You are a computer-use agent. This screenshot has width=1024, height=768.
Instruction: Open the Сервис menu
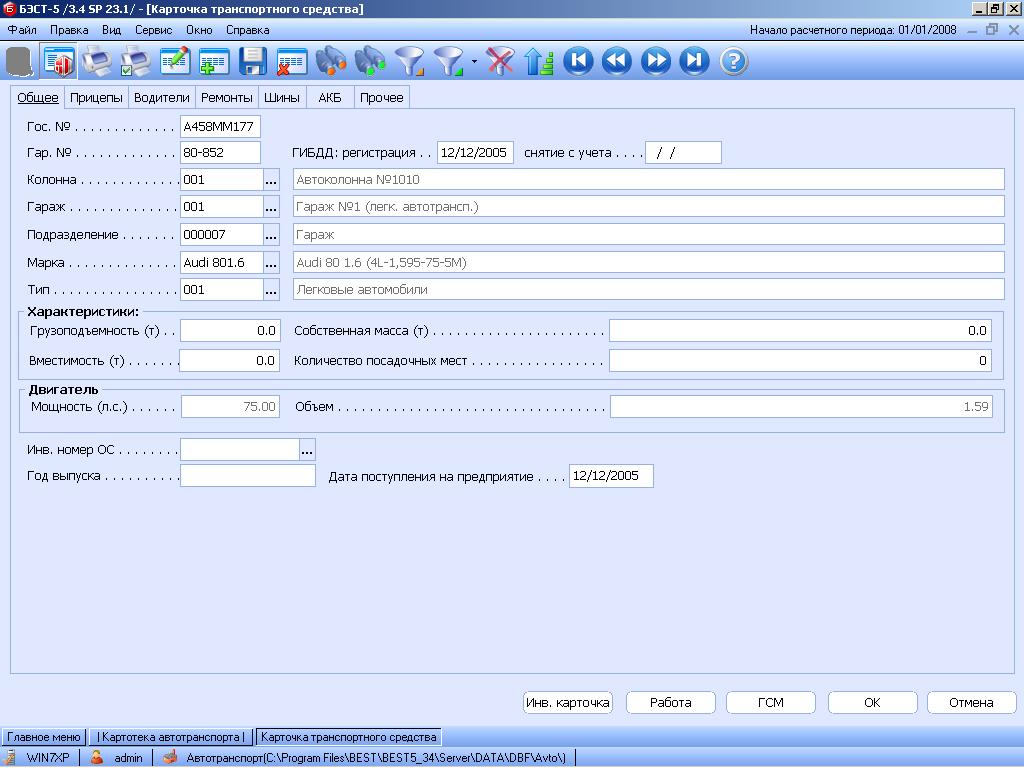coord(153,30)
